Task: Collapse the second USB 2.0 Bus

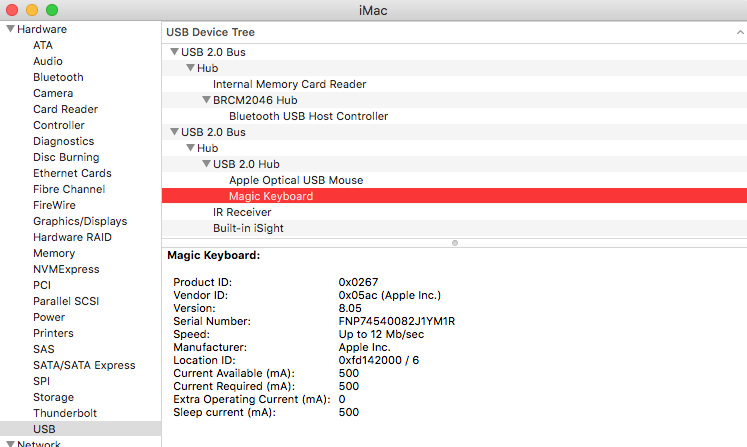Action: click(174, 132)
